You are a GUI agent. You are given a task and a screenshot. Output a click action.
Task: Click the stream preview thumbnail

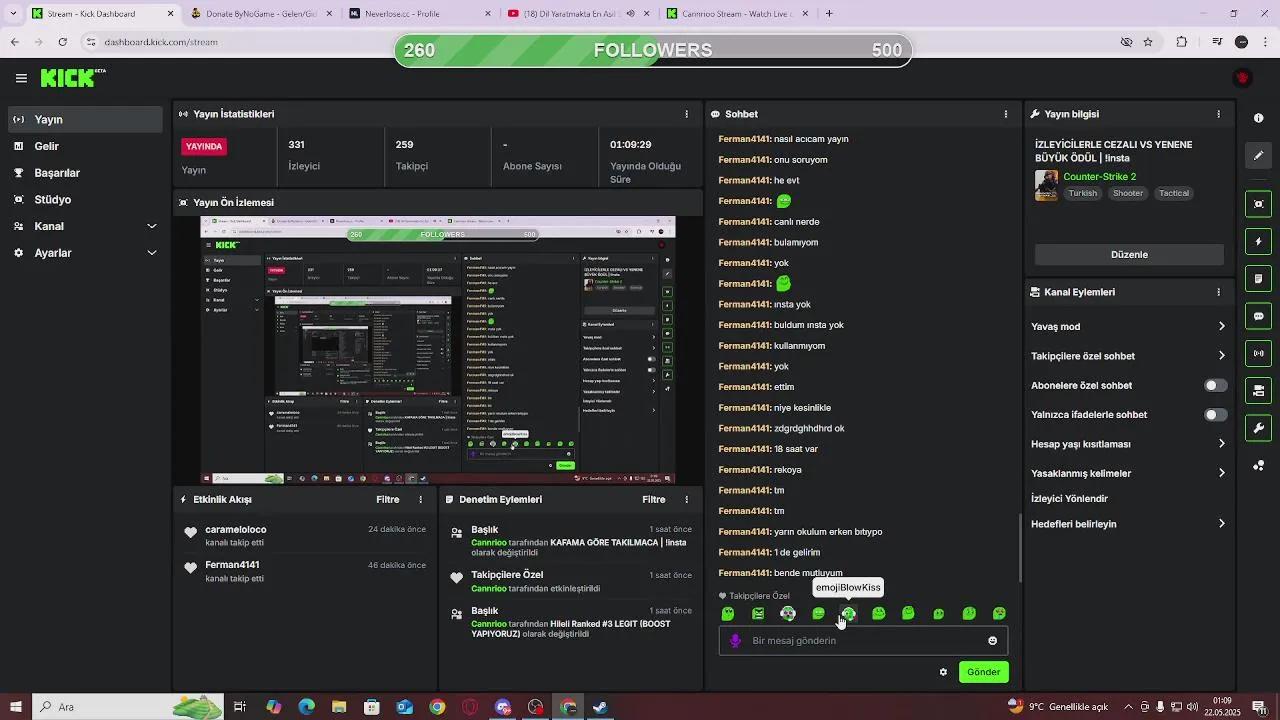438,350
